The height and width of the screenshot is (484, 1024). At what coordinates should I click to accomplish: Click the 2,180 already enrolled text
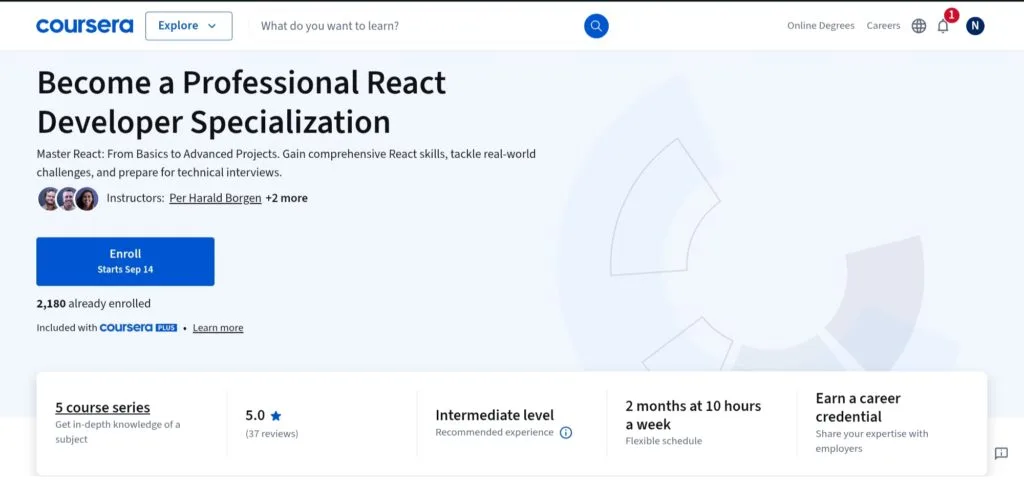click(x=93, y=303)
